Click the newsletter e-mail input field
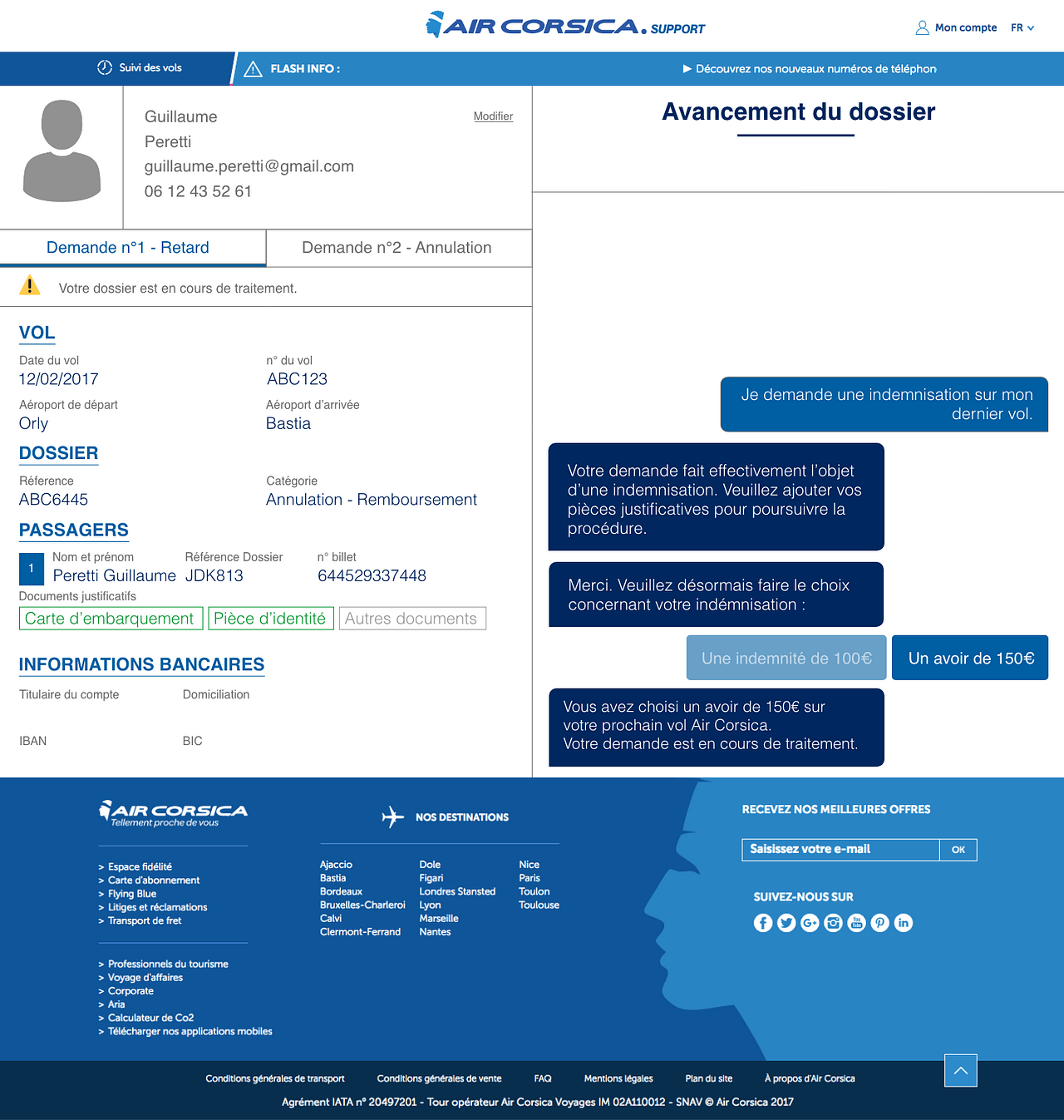Image resolution: width=1064 pixels, height=1120 pixels. pyautogui.click(x=840, y=849)
